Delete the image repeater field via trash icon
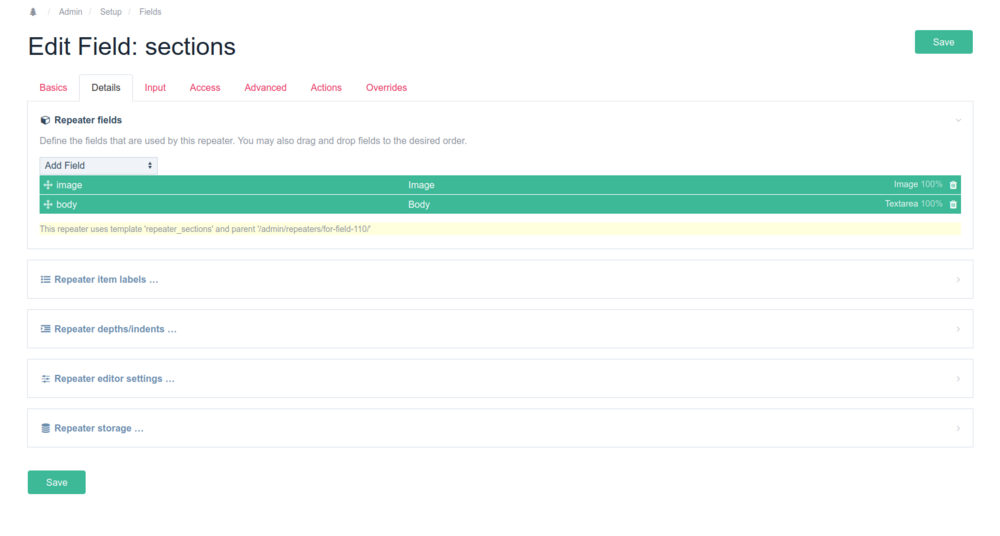 coord(953,185)
